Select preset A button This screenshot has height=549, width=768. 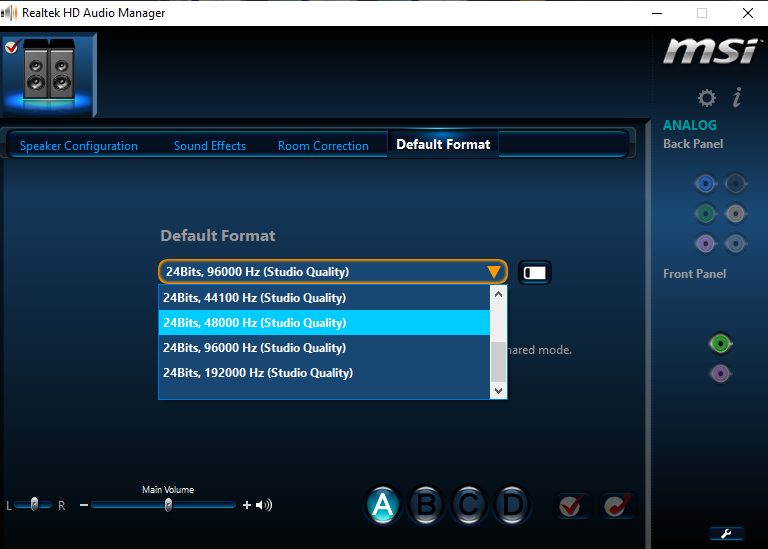pyautogui.click(x=382, y=506)
